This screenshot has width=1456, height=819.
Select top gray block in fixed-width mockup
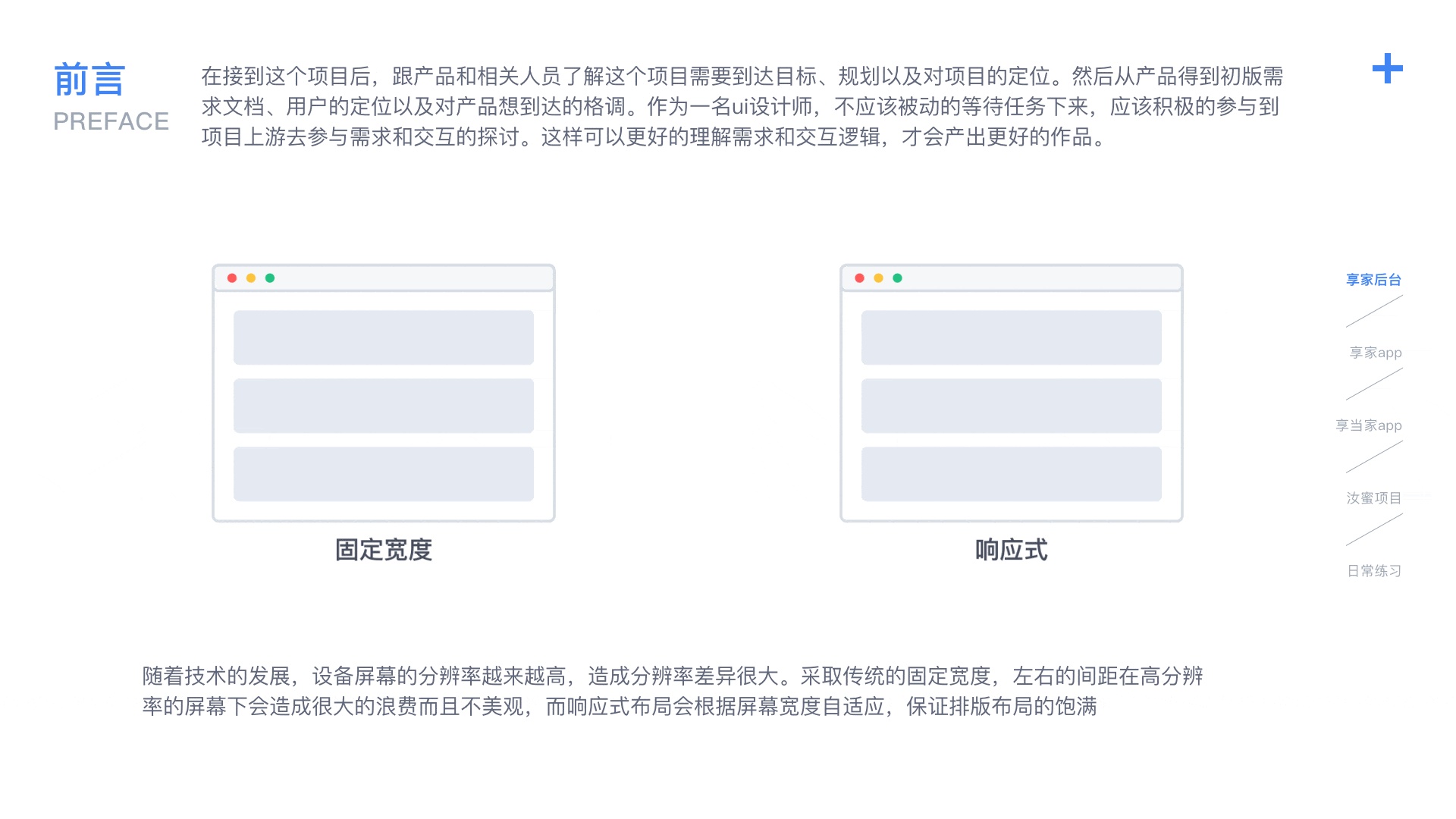(x=383, y=337)
